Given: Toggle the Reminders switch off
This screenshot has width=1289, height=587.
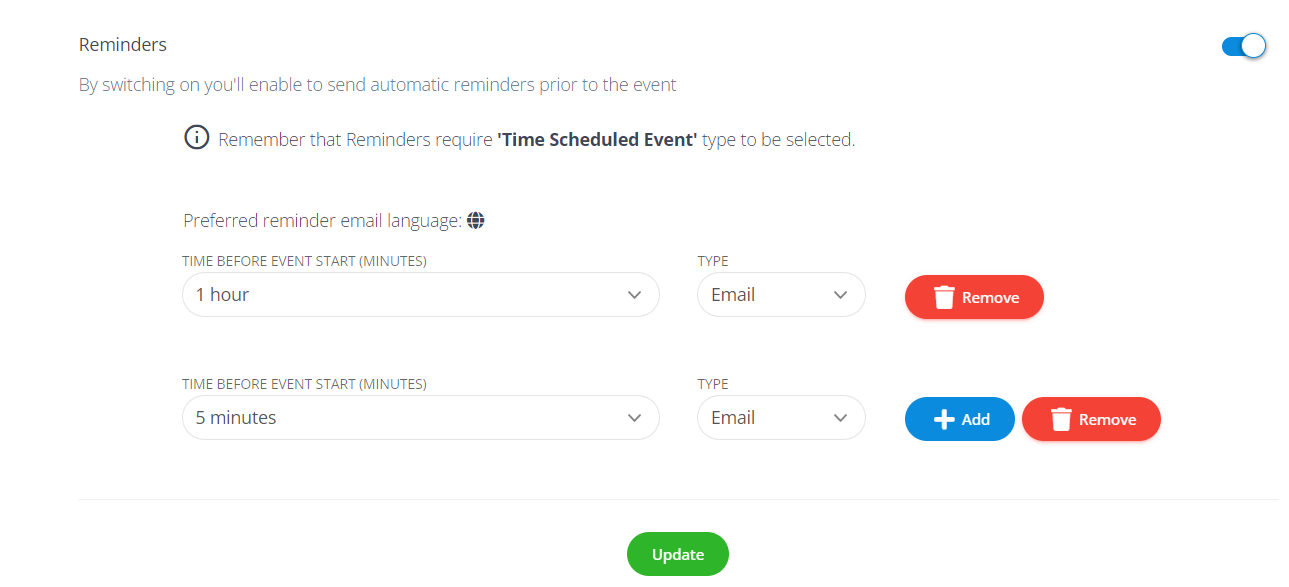Looking at the screenshot, I should click(x=1244, y=46).
